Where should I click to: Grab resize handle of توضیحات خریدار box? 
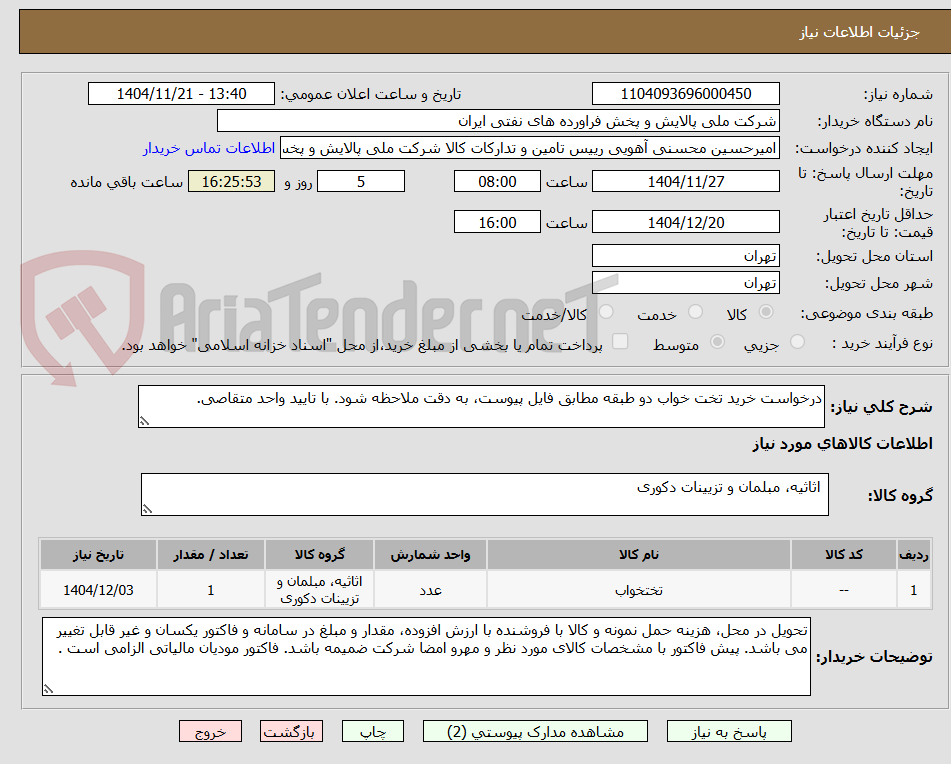tap(48, 689)
